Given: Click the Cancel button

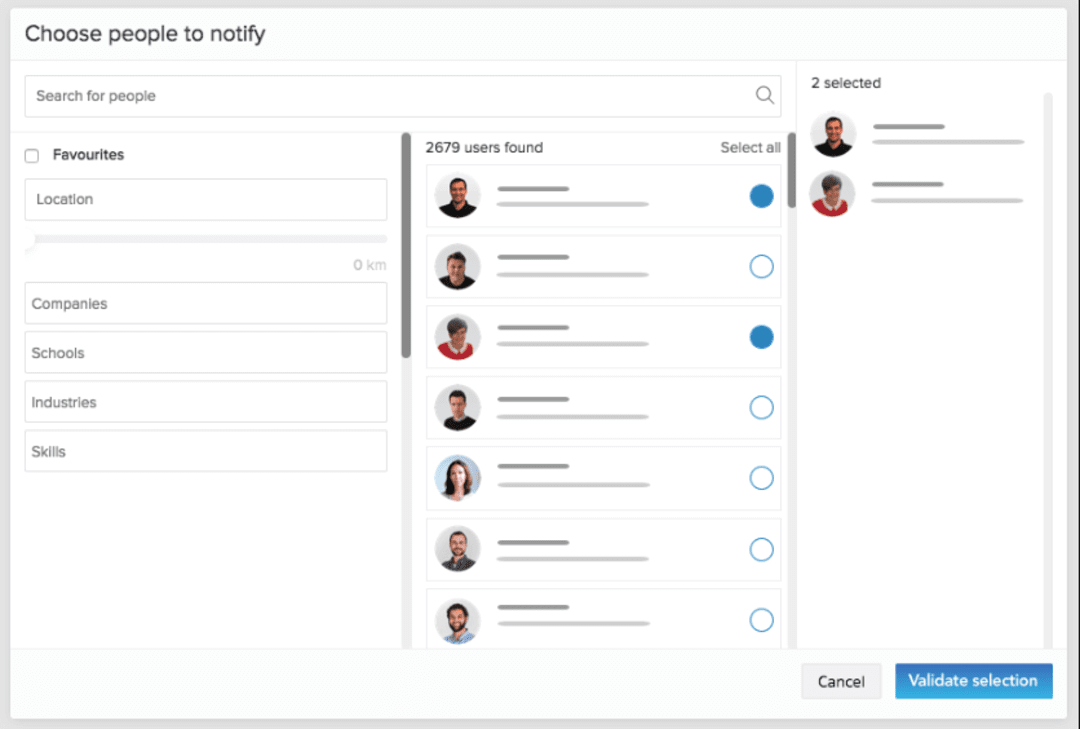Looking at the screenshot, I should (x=841, y=681).
